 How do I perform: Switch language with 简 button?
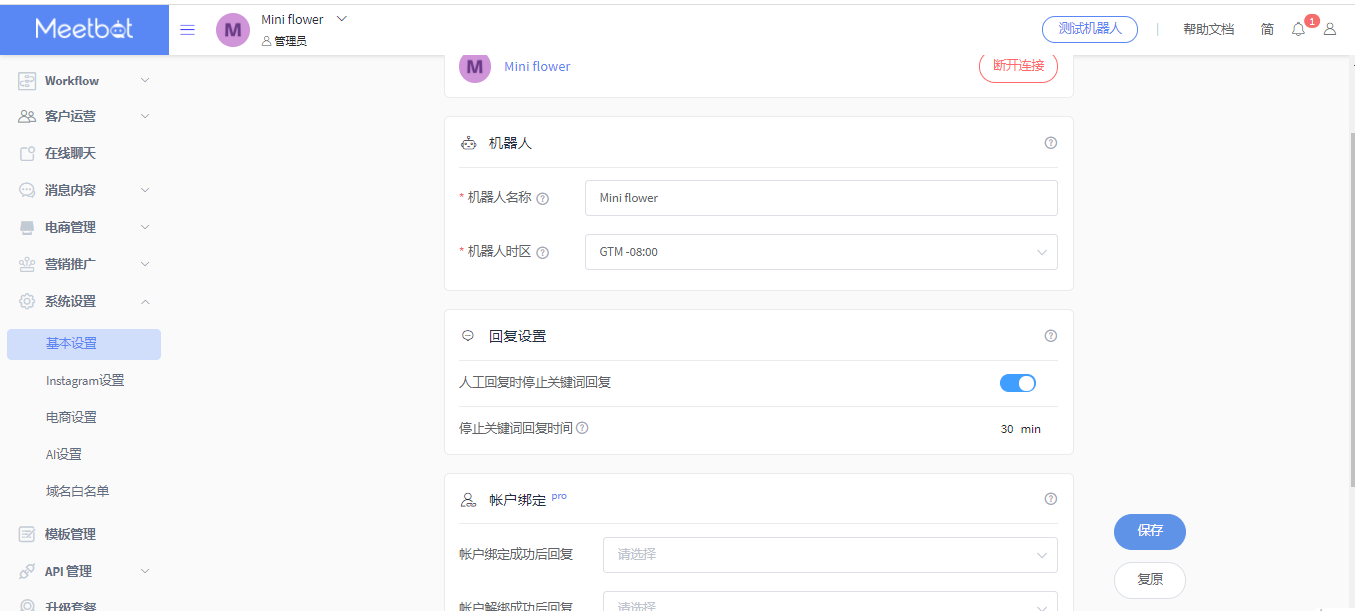(x=1267, y=30)
